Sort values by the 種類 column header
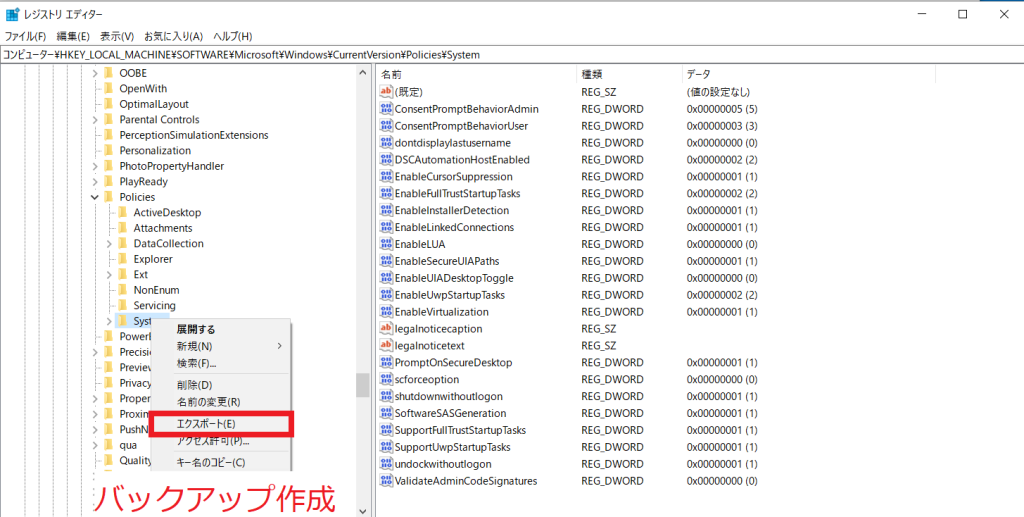 tap(630, 74)
